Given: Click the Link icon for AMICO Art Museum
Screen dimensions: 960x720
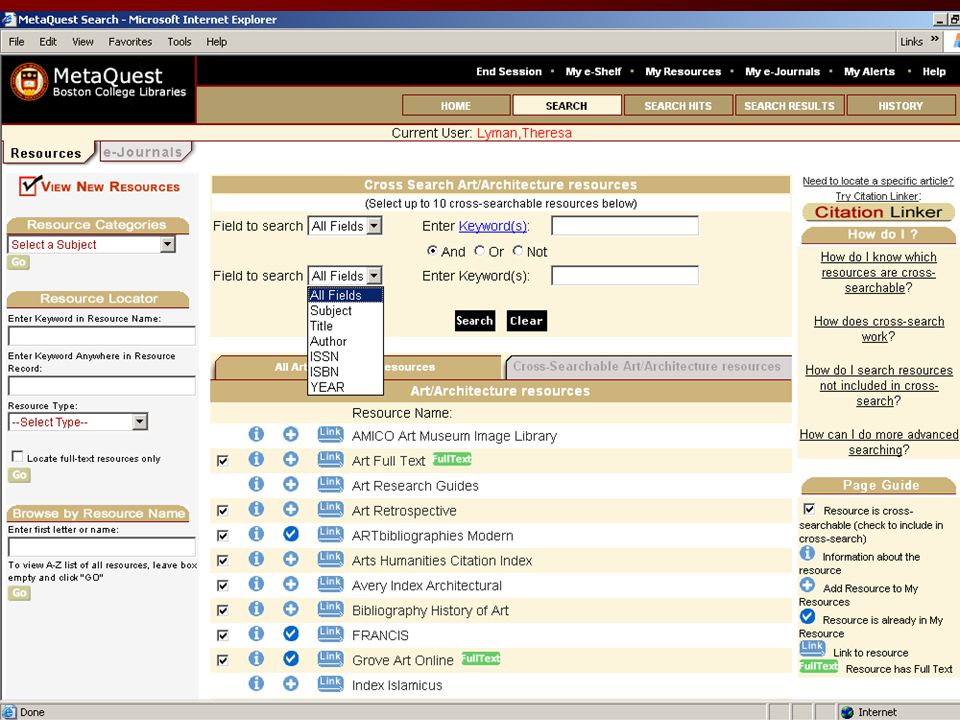Looking at the screenshot, I should [330, 434].
